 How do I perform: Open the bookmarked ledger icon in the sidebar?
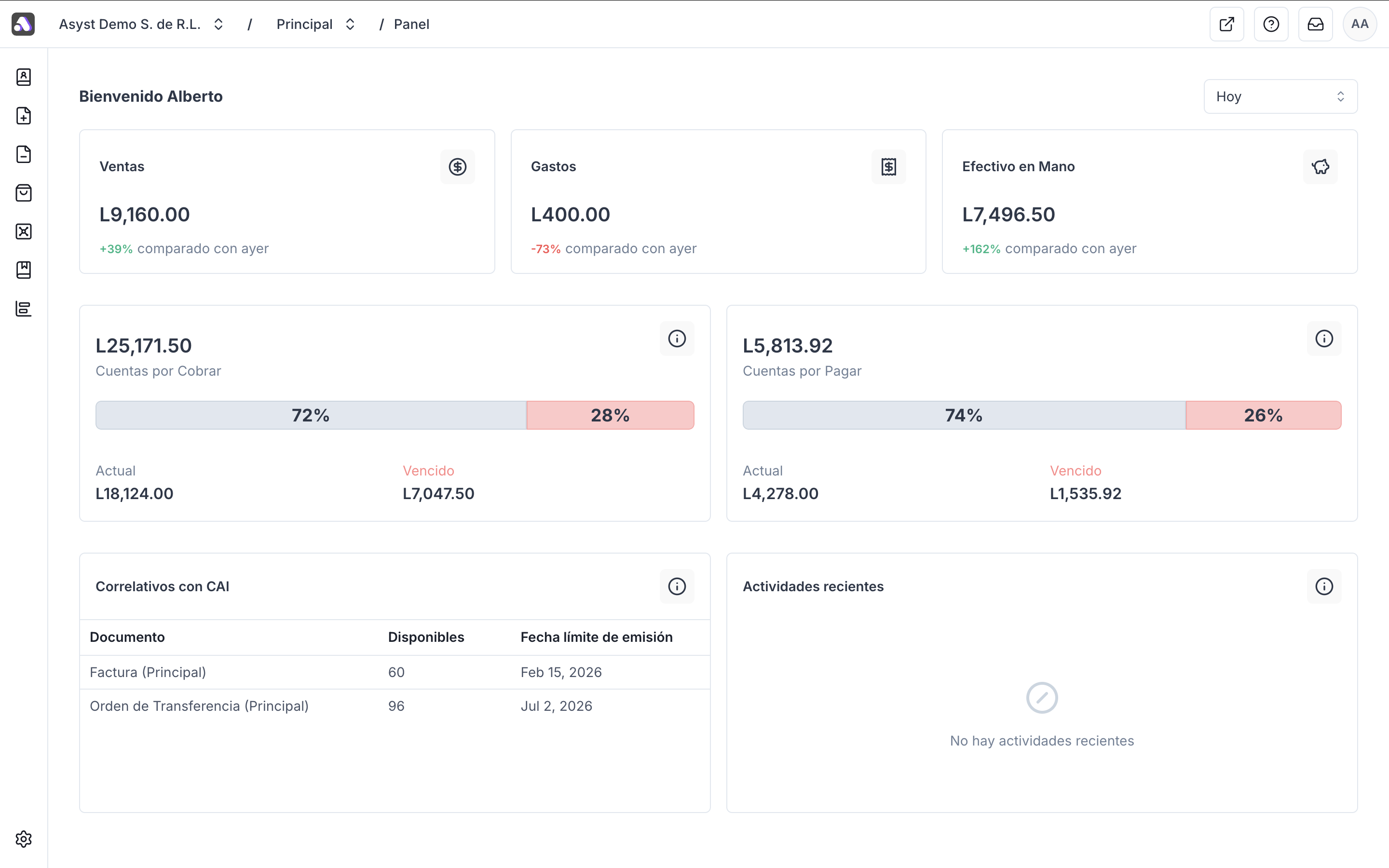click(24, 270)
